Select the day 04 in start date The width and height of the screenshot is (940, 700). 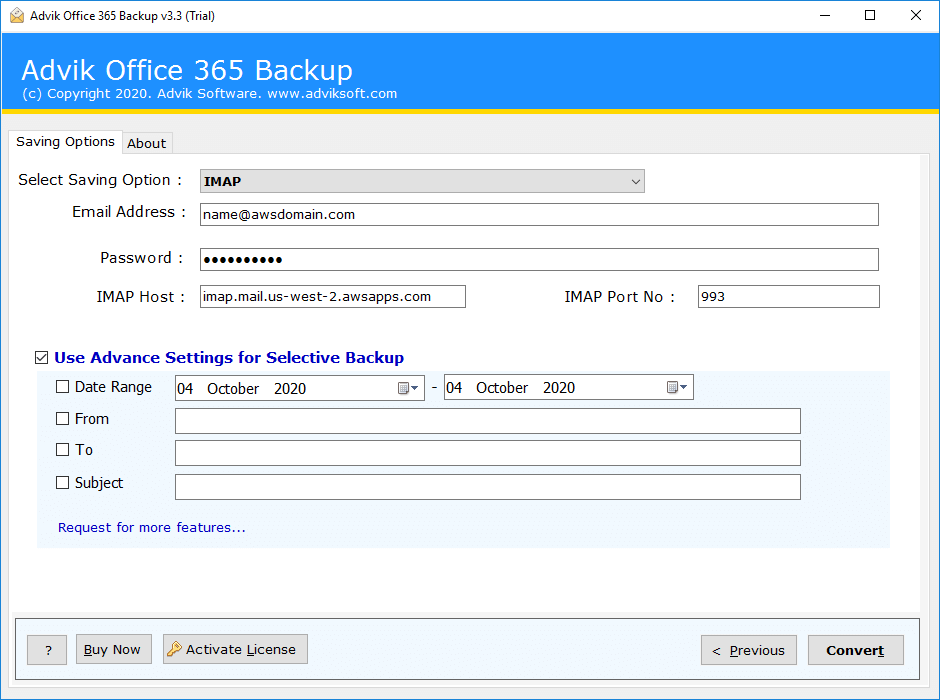(185, 389)
